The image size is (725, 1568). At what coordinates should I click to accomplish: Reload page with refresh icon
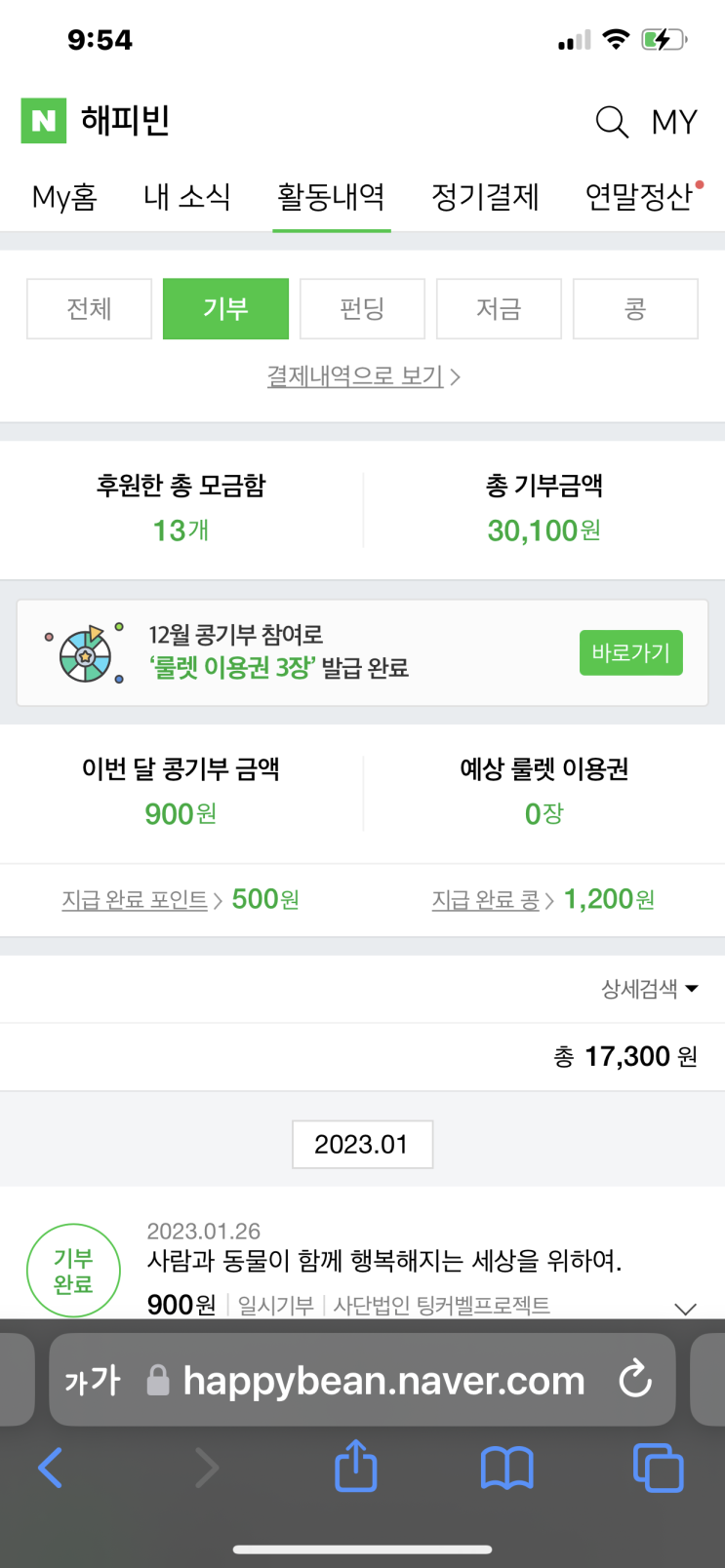click(635, 1379)
